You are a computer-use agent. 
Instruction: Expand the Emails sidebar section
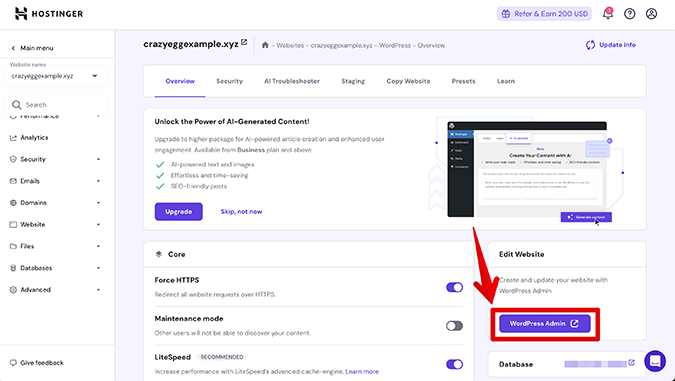click(x=99, y=181)
